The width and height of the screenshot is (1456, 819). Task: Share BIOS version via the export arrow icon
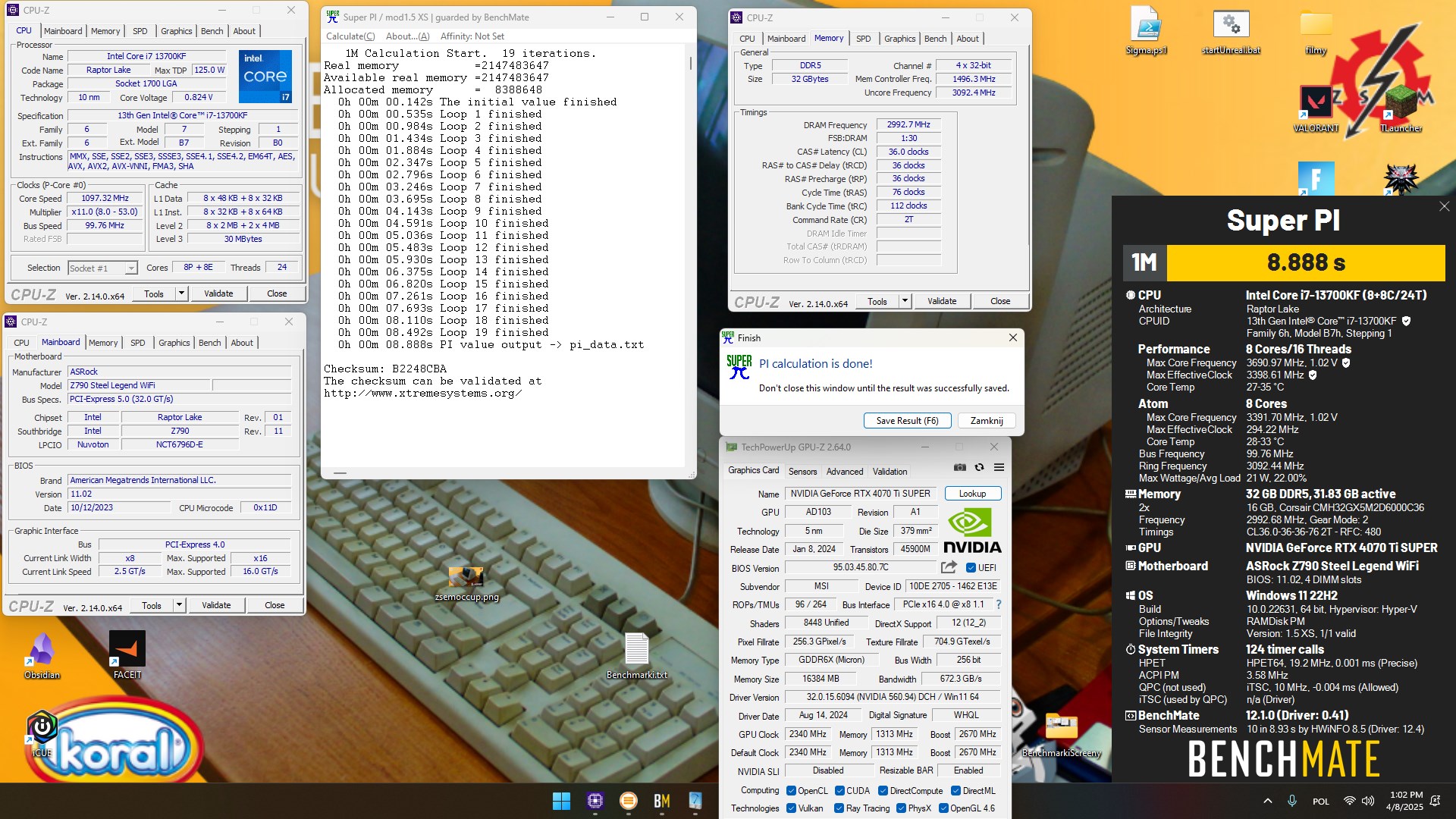click(949, 567)
